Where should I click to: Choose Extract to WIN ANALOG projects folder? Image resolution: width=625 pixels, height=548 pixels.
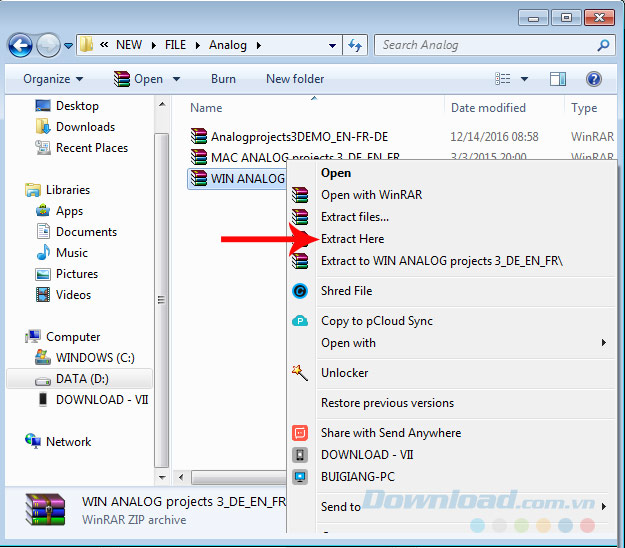[441, 261]
